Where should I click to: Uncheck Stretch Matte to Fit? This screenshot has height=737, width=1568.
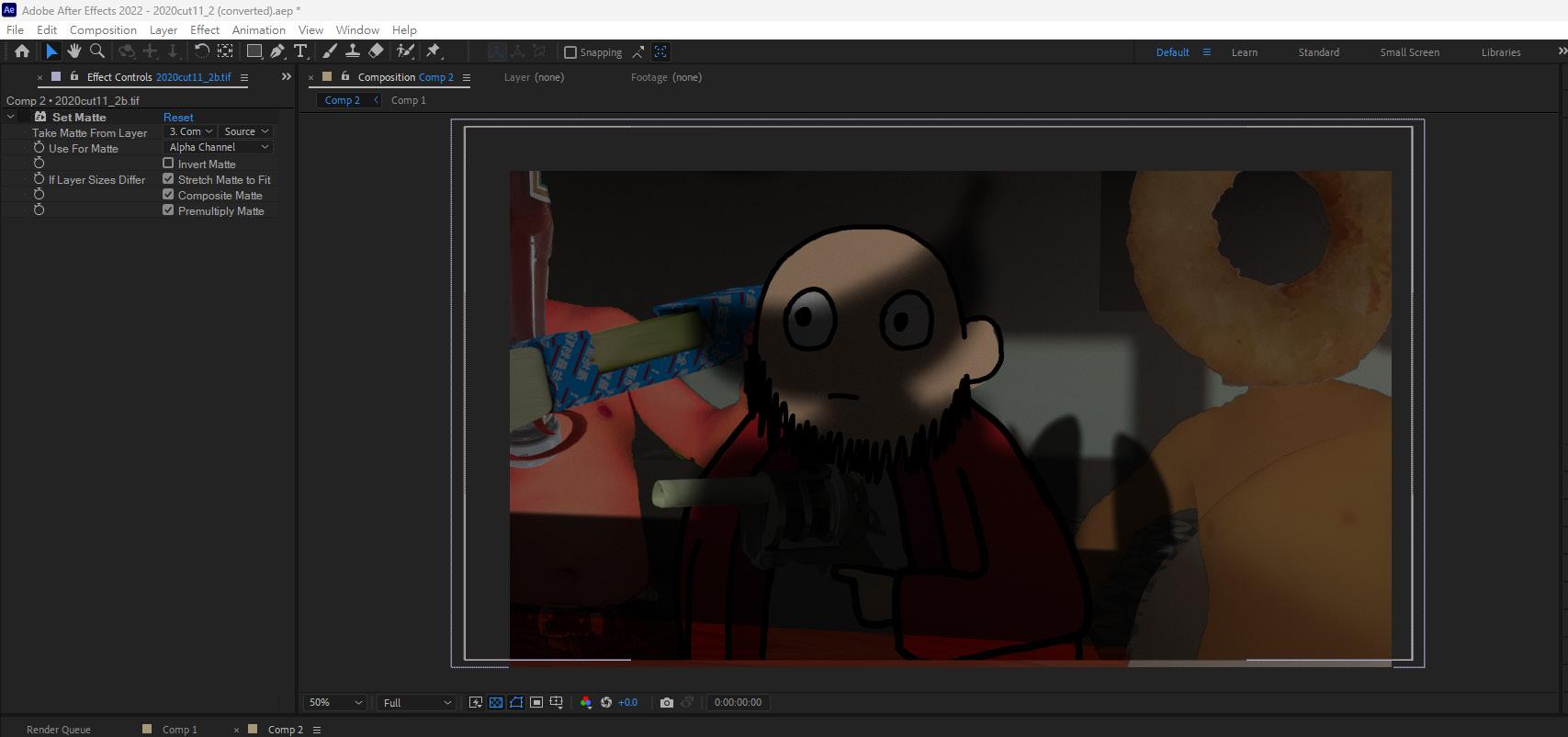168,179
